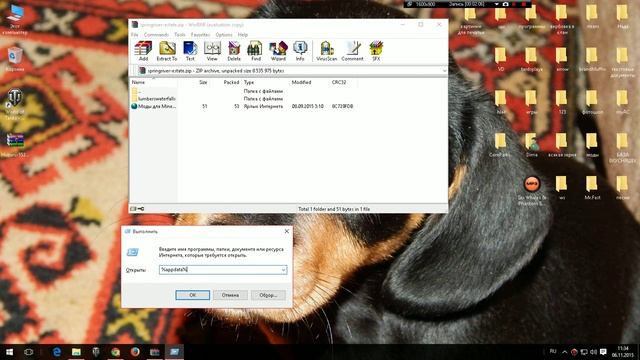This screenshot has height=360, width=640.
Task: Open the Comment tool
Action: tap(352, 51)
